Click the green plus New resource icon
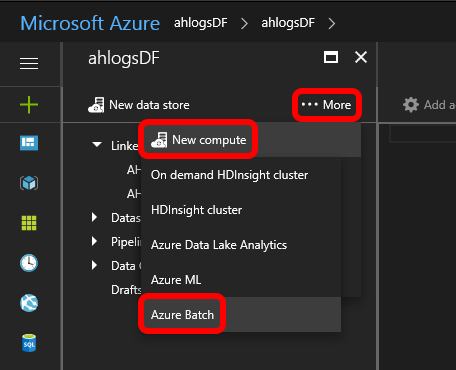 click(x=29, y=105)
